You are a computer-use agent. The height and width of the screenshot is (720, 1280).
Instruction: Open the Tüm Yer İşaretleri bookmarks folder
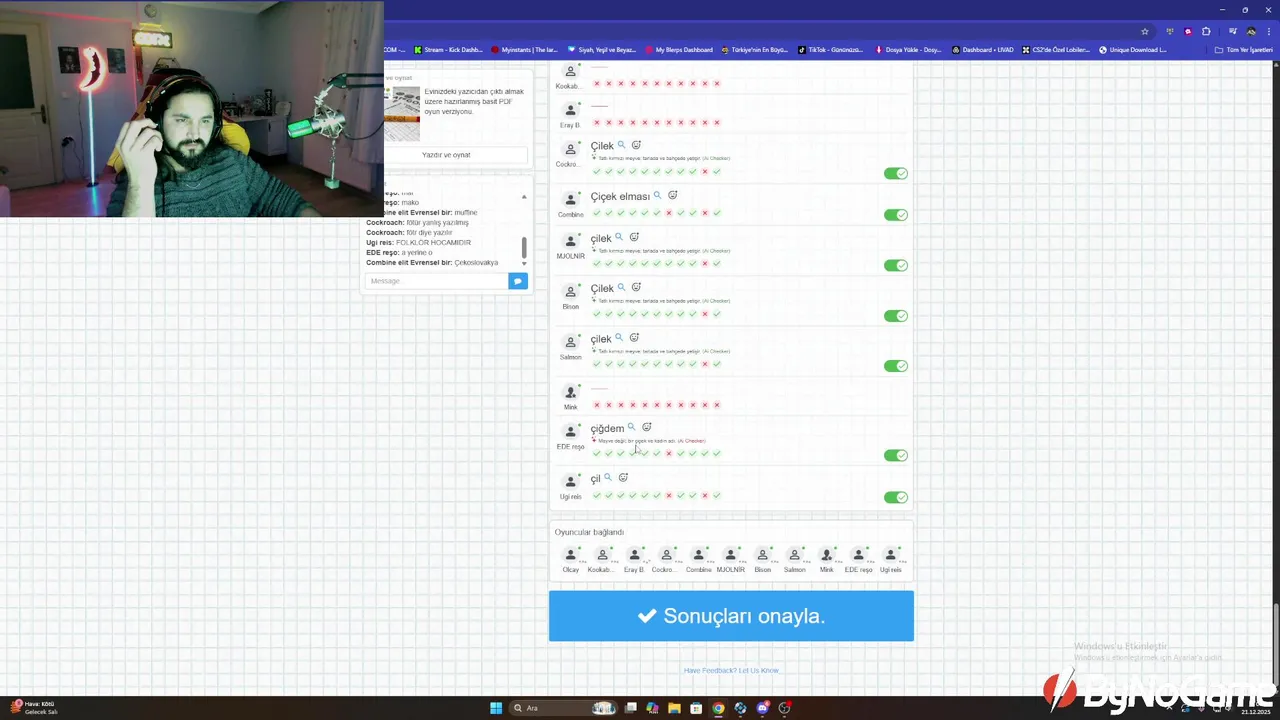coord(1245,49)
